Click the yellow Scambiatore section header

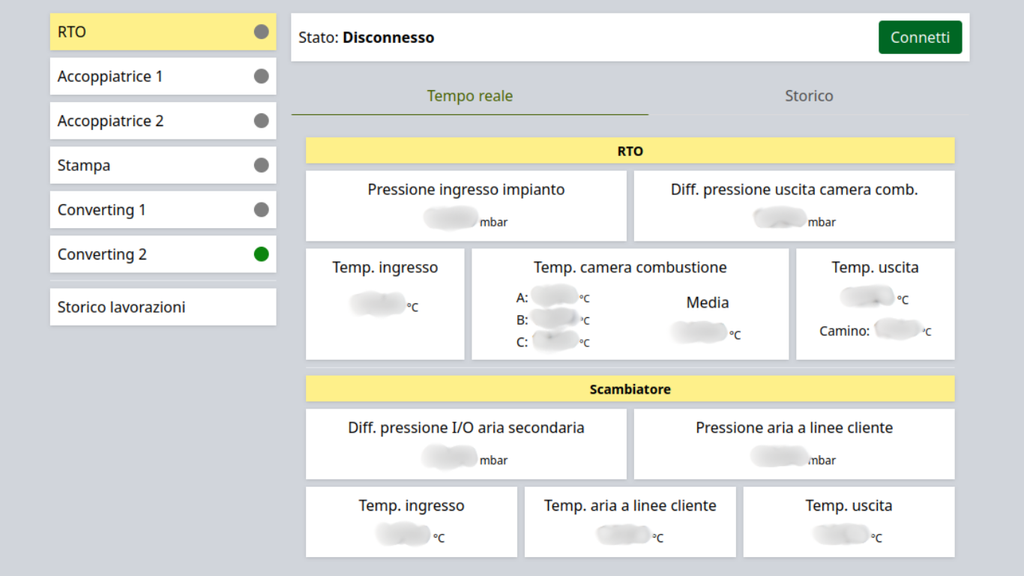(630, 388)
